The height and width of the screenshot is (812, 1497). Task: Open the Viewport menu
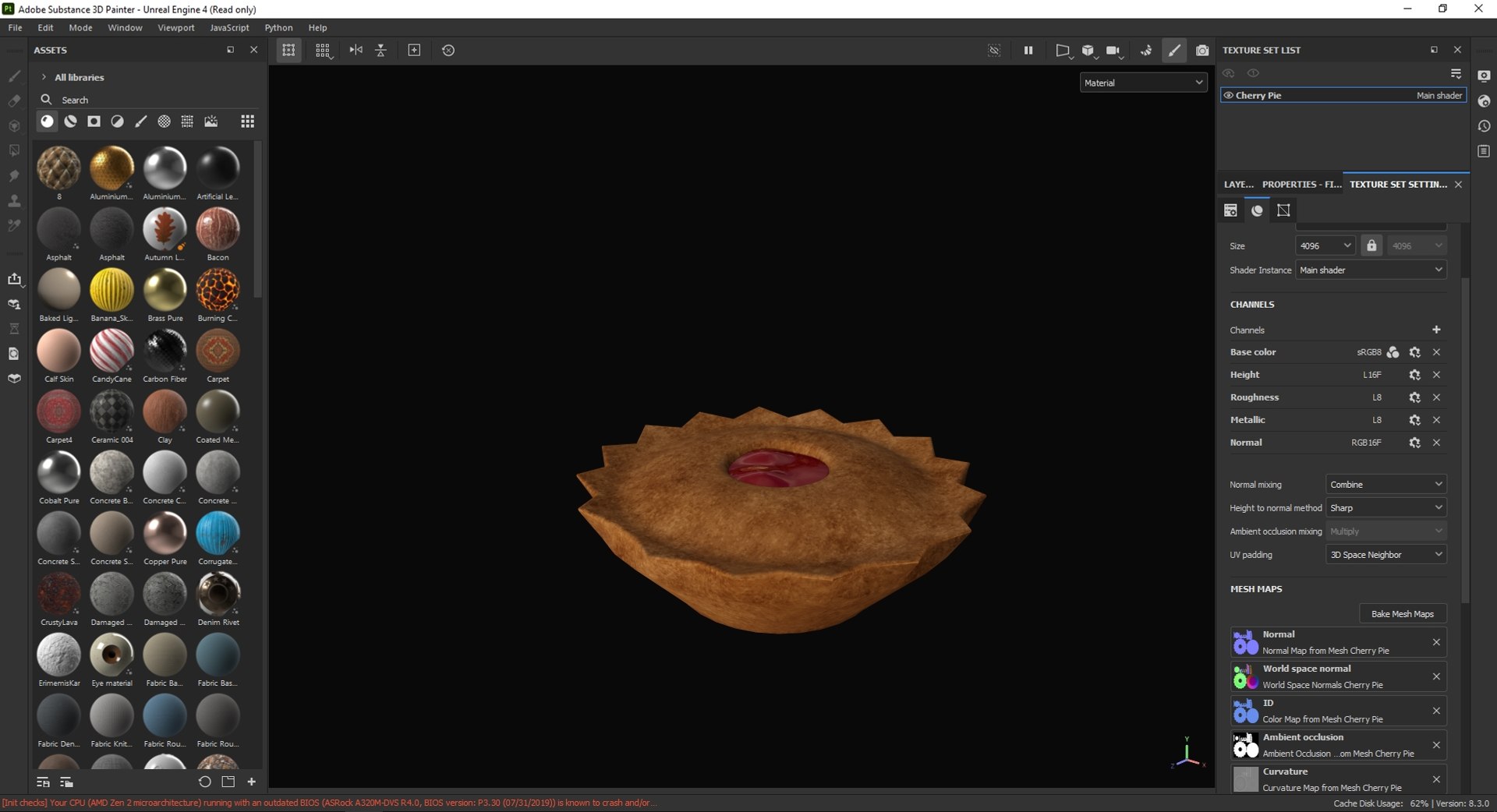coord(176,27)
